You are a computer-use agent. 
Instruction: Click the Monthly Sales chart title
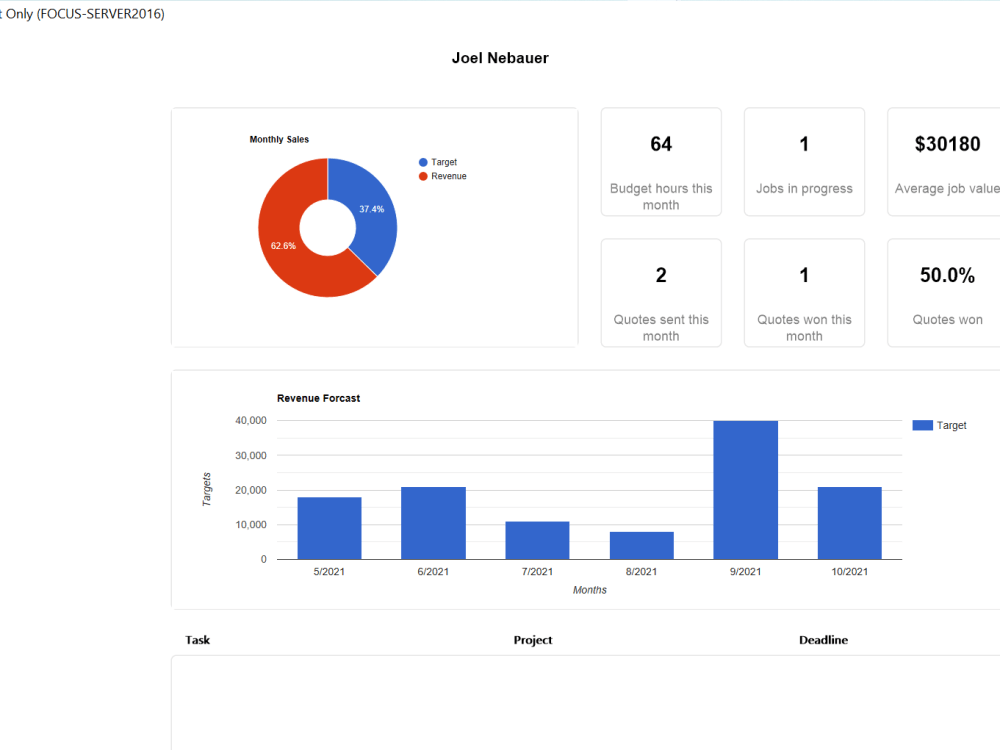click(279, 139)
